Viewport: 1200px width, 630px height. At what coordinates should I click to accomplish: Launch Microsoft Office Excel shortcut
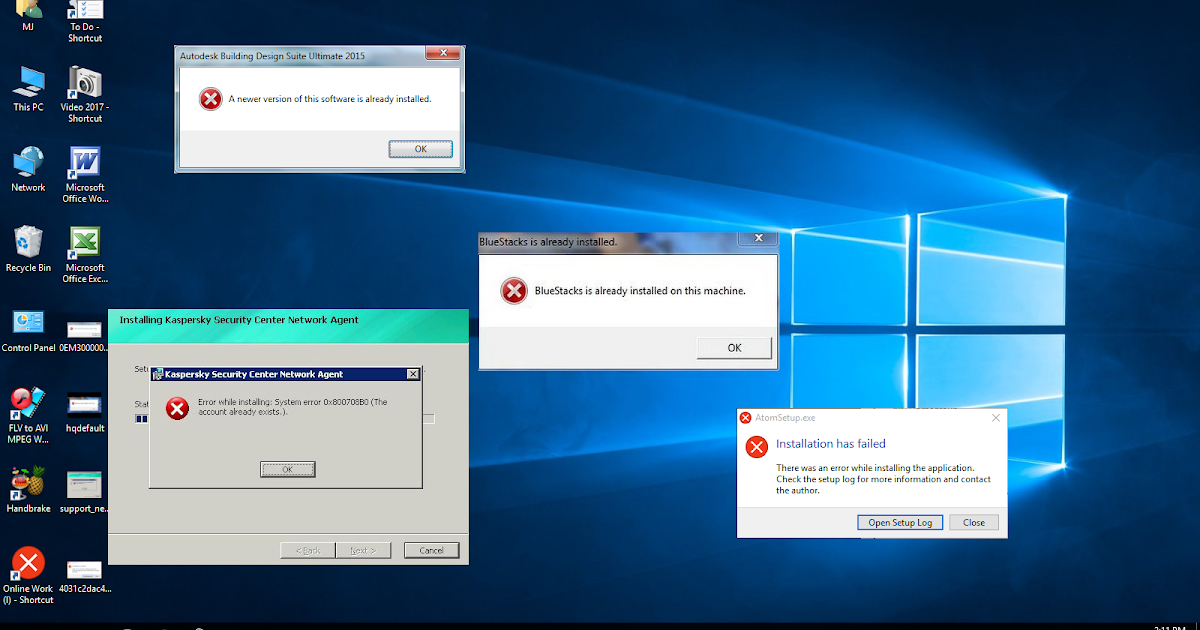[x=85, y=255]
